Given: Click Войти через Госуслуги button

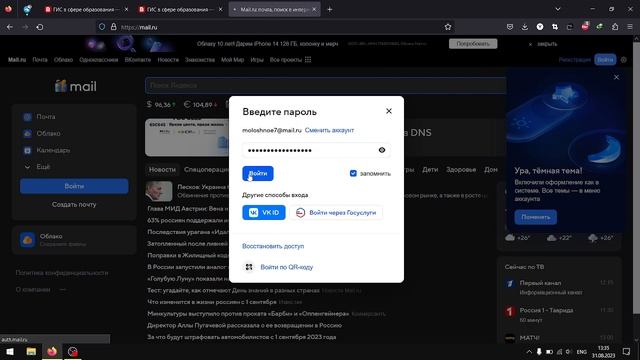Looking at the screenshot, I should click(336, 213).
